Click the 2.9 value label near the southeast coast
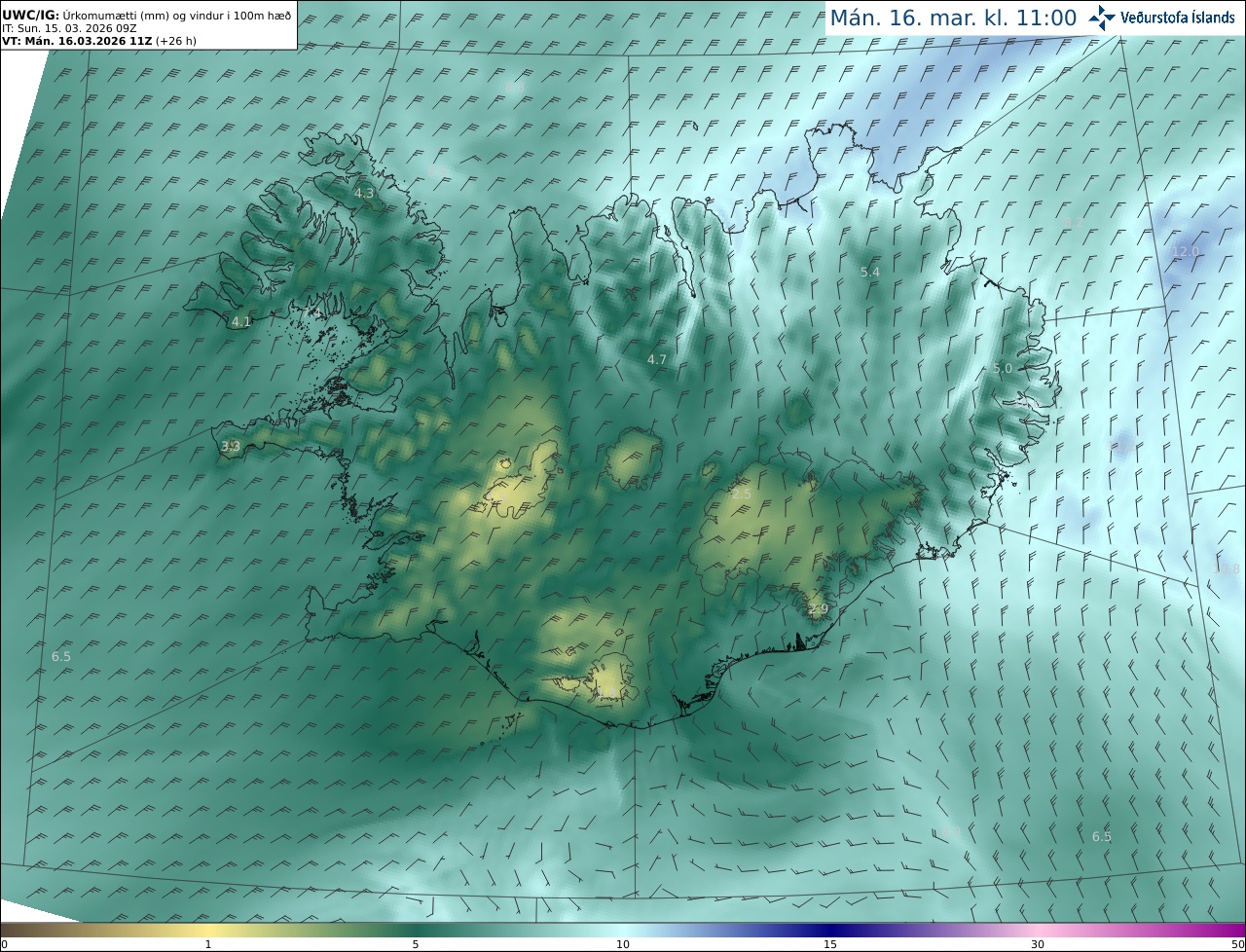 pyautogui.click(x=818, y=609)
